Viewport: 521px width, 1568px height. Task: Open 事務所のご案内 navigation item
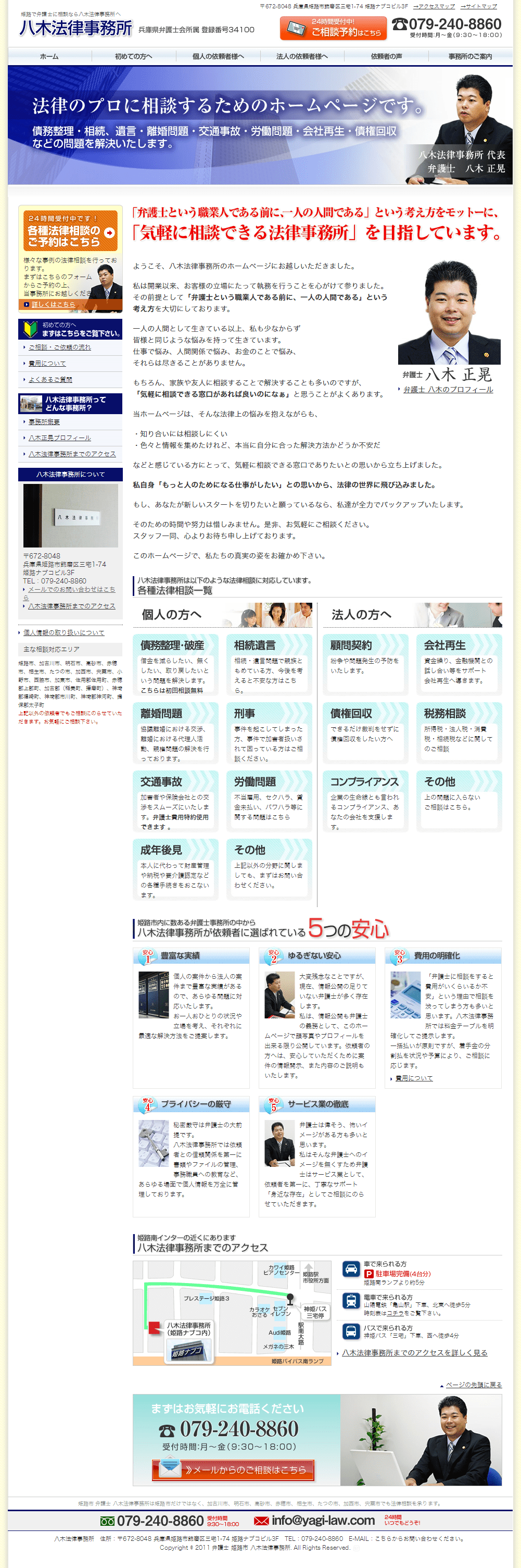click(x=470, y=56)
